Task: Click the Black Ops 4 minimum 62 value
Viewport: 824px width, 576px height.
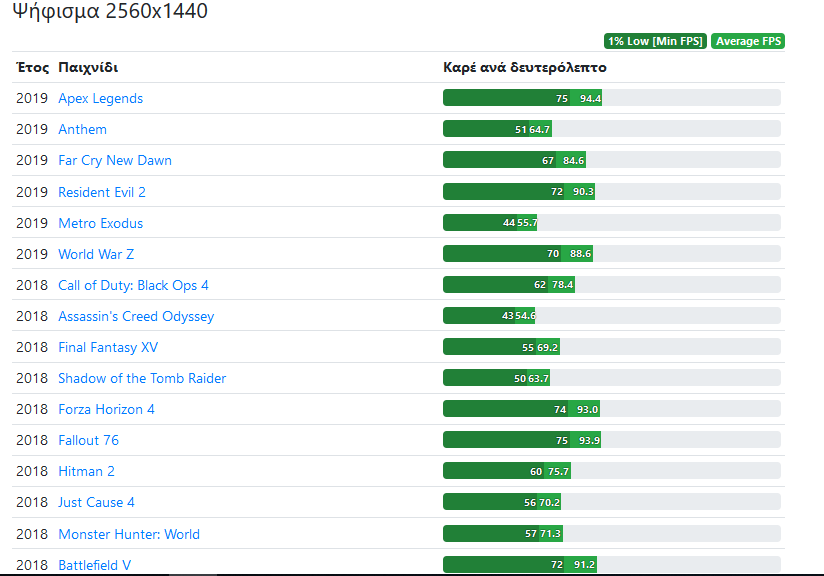Action: point(540,285)
